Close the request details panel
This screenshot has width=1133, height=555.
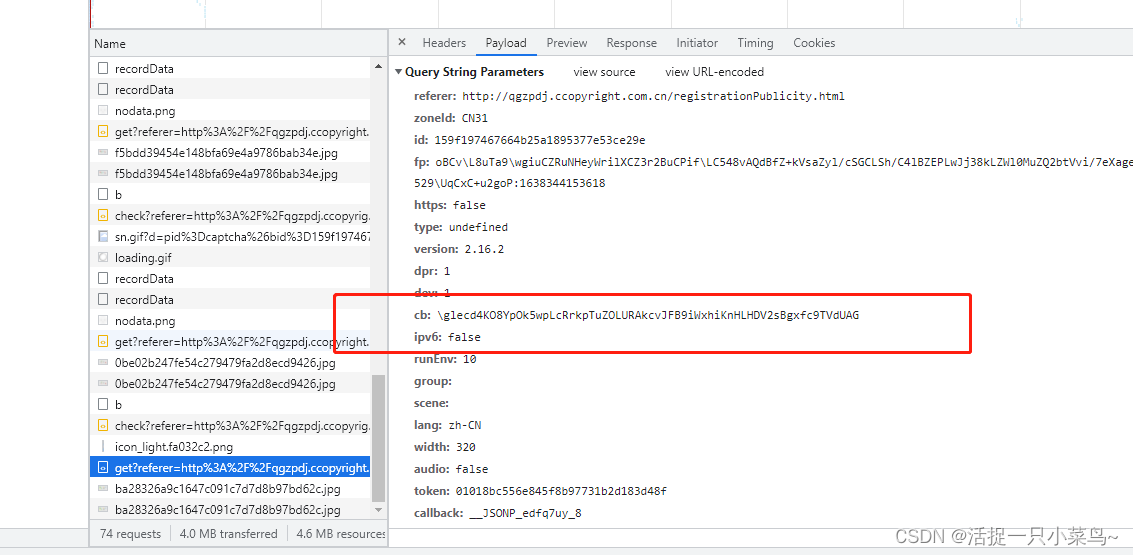pyautogui.click(x=402, y=42)
